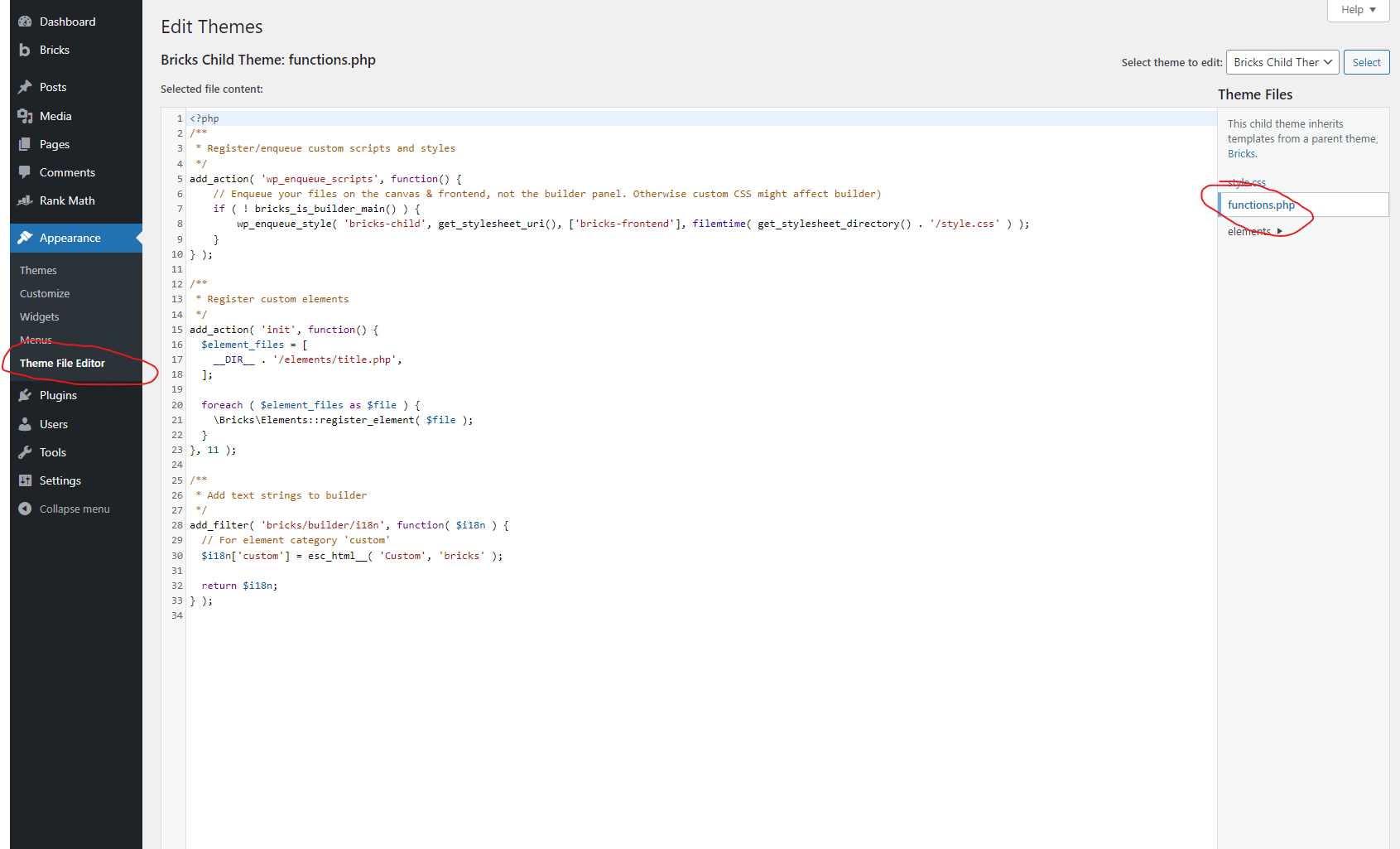Click the Posts pushpin icon
The width and height of the screenshot is (1400, 849).
[25, 87]
